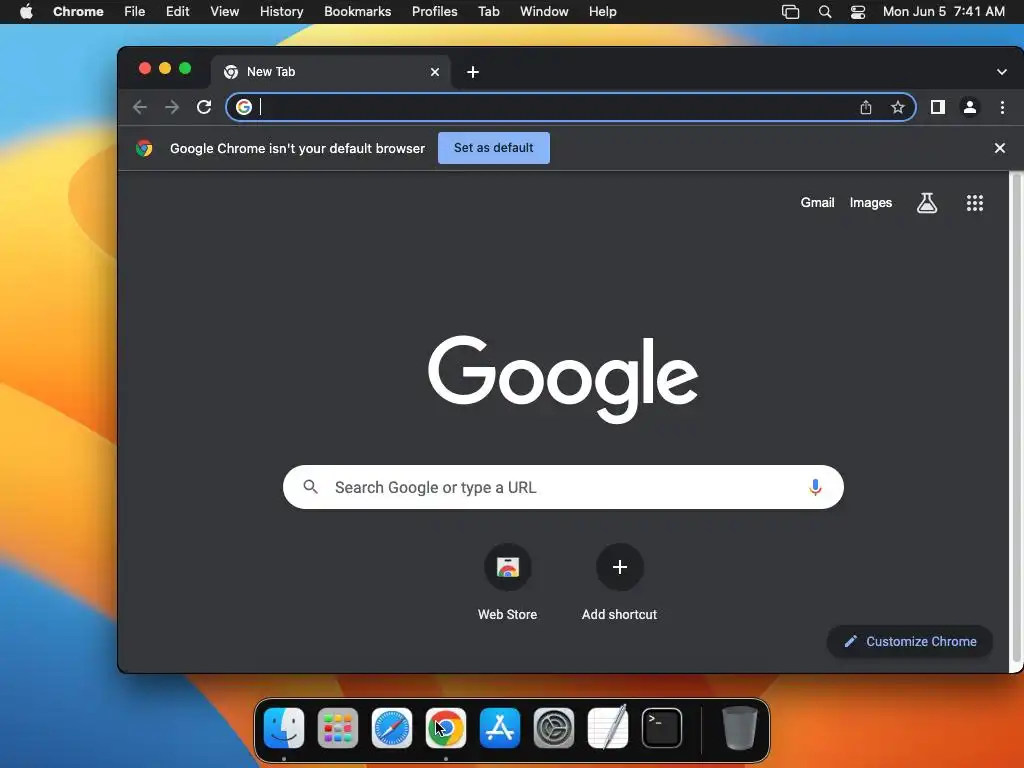Dismiss the default browser banner
This screenshot has width=1024, height=768.
[999, 148]
